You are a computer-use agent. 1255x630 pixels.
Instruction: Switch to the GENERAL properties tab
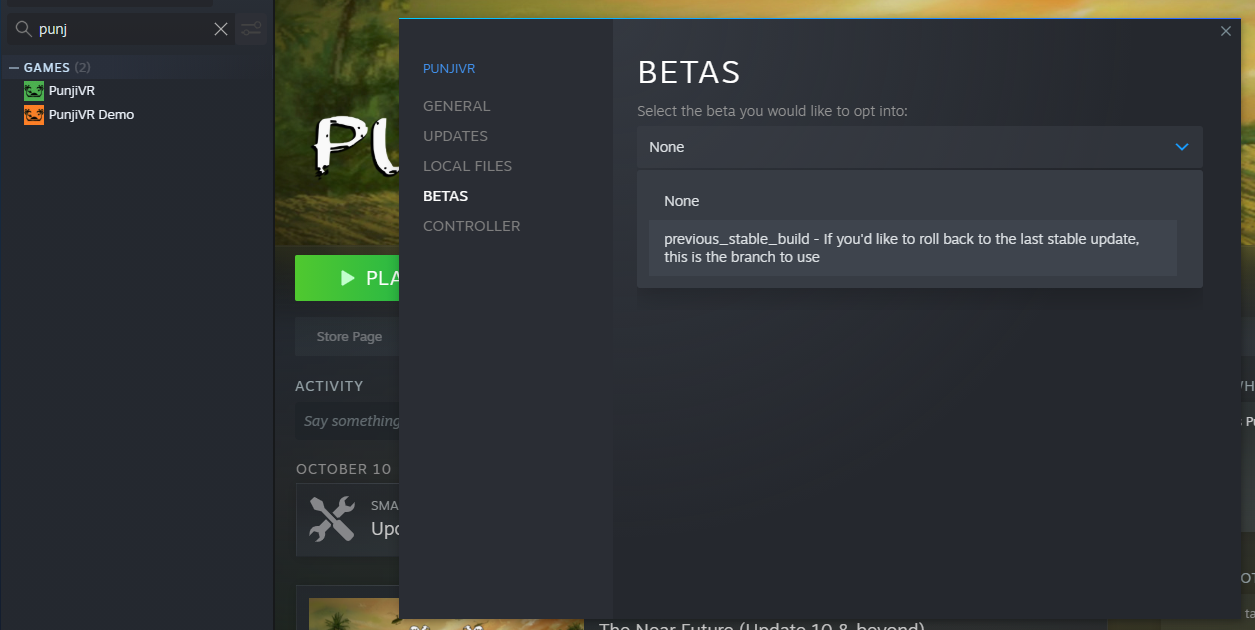tap(456, 106)
